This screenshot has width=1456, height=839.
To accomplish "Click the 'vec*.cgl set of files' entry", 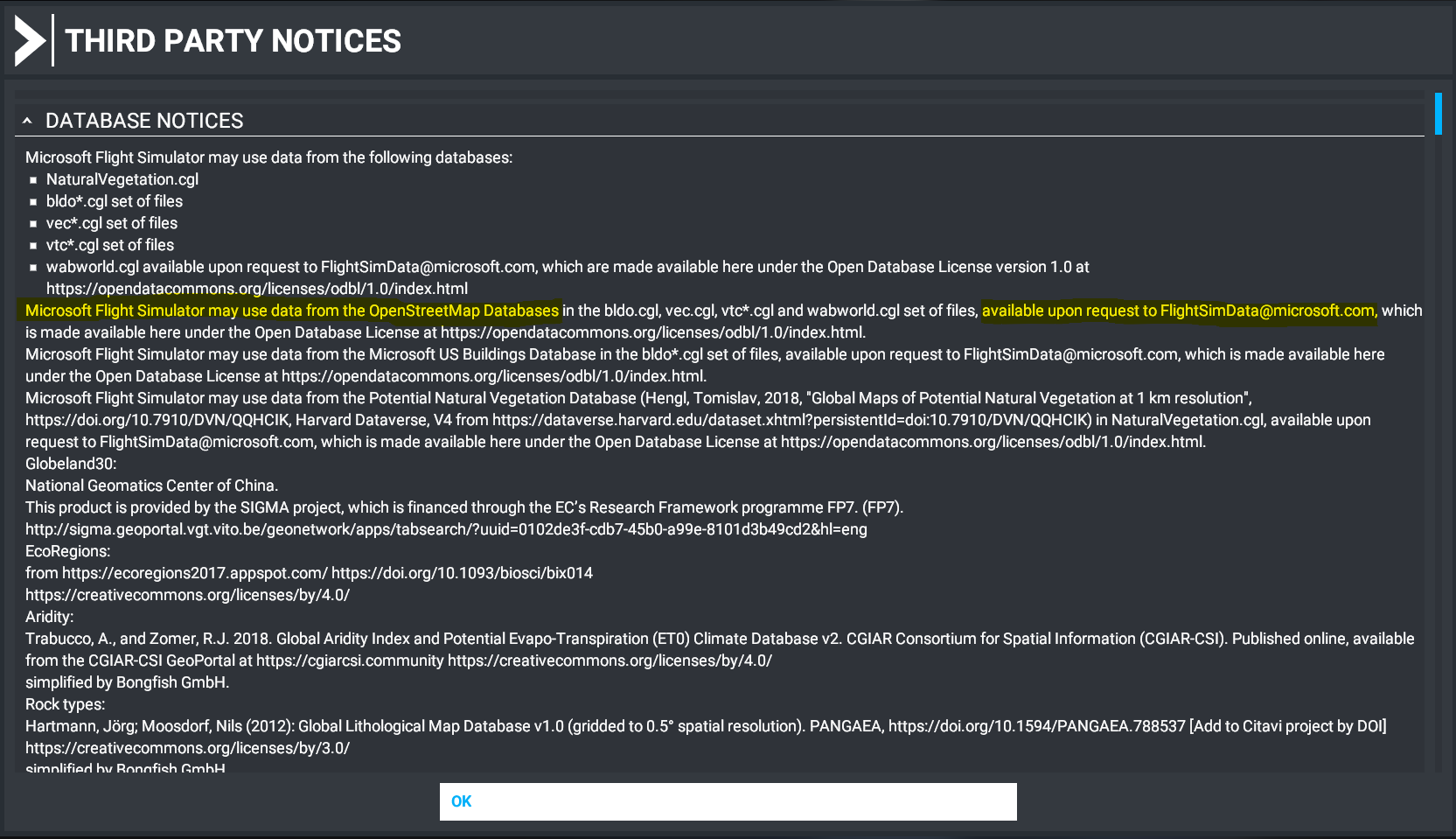I will pyautogui.click(x=112, y=223).
